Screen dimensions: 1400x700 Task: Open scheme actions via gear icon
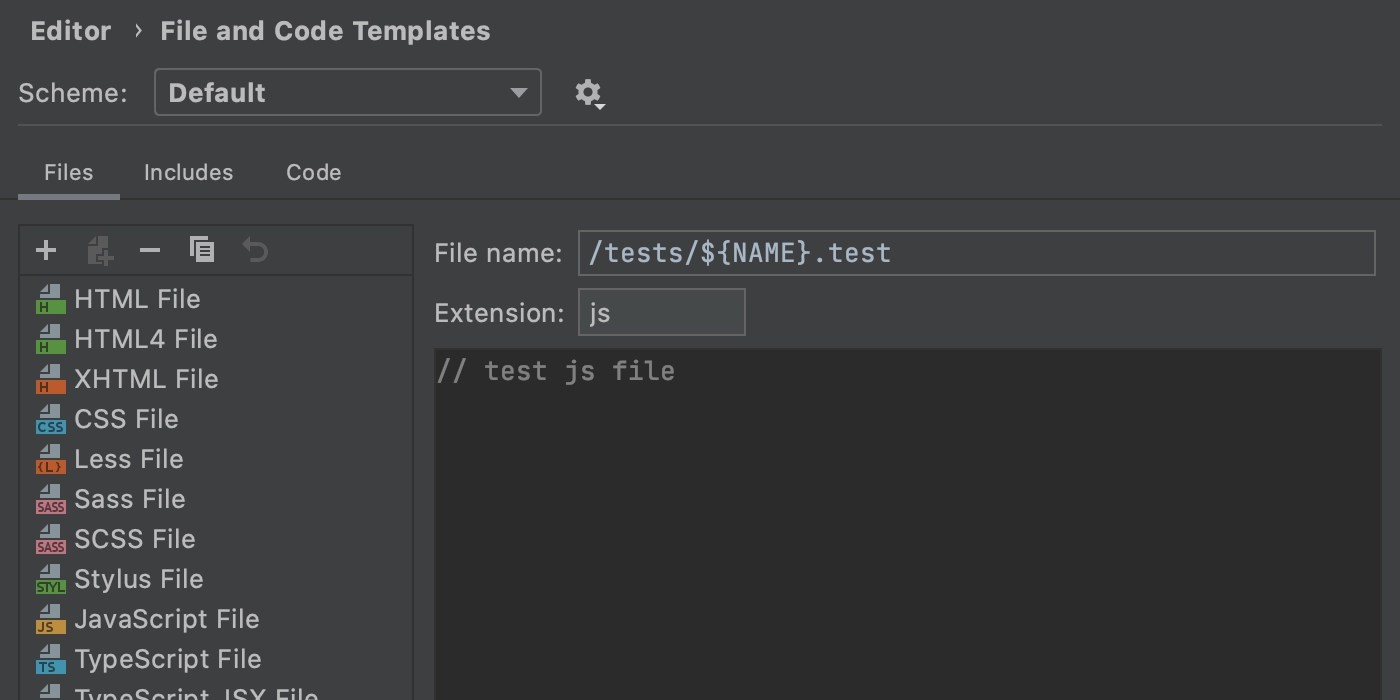589,92
